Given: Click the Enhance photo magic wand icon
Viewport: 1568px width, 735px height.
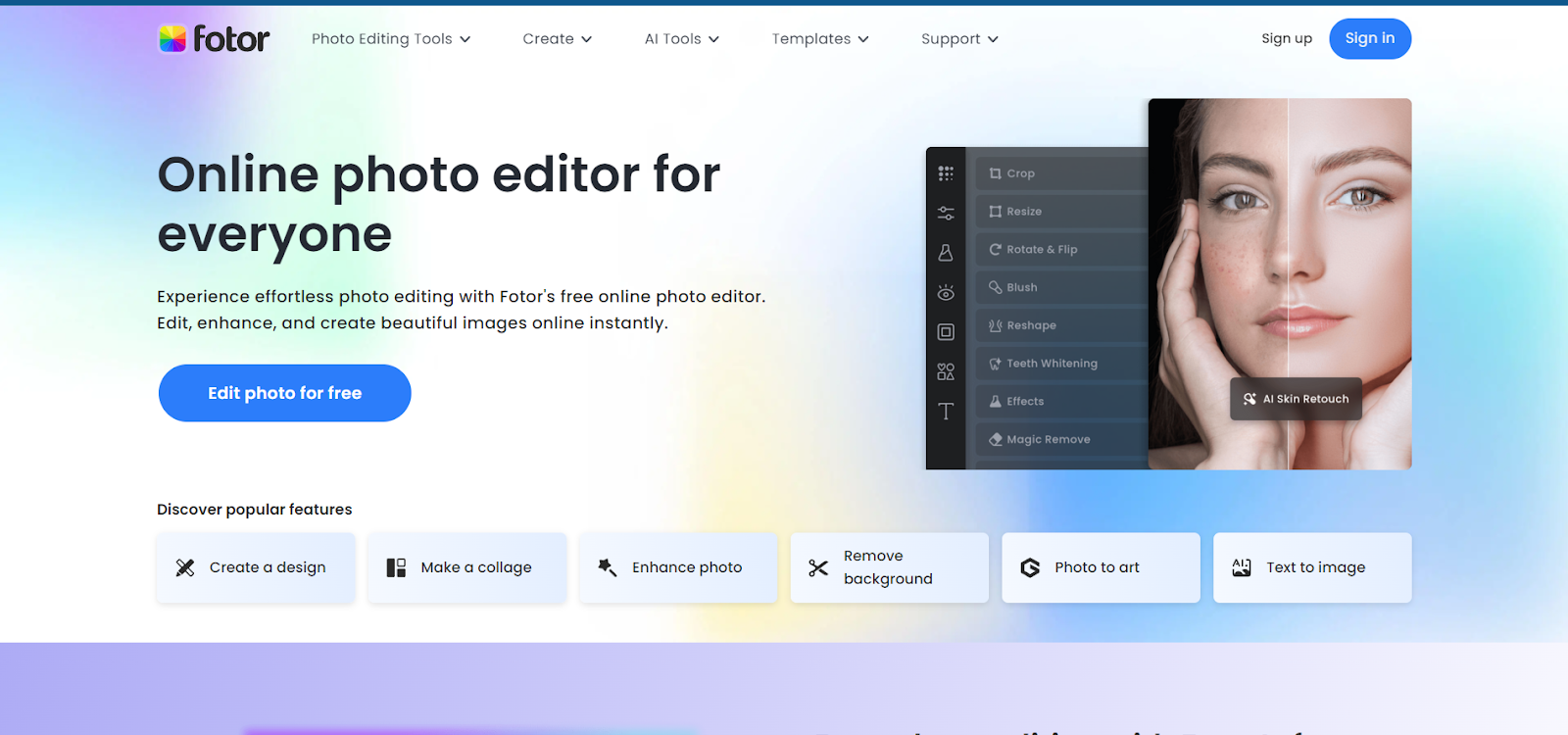Looking at the screenshot, I should point(608,567).
